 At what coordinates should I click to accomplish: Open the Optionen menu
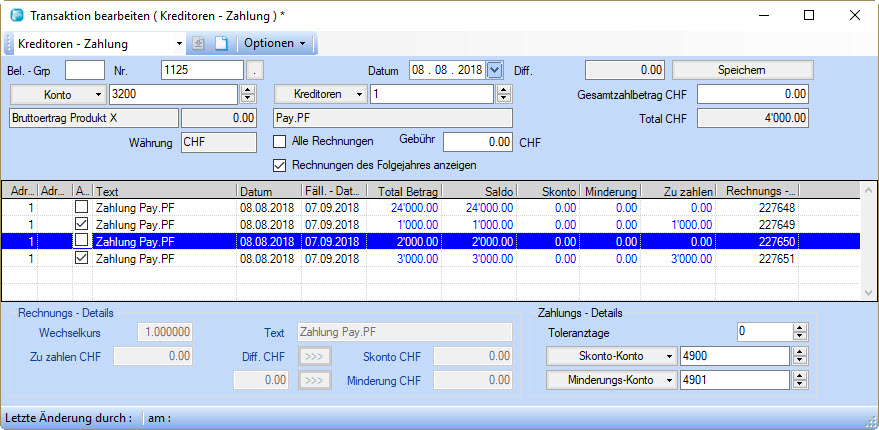tap(275, 44)
